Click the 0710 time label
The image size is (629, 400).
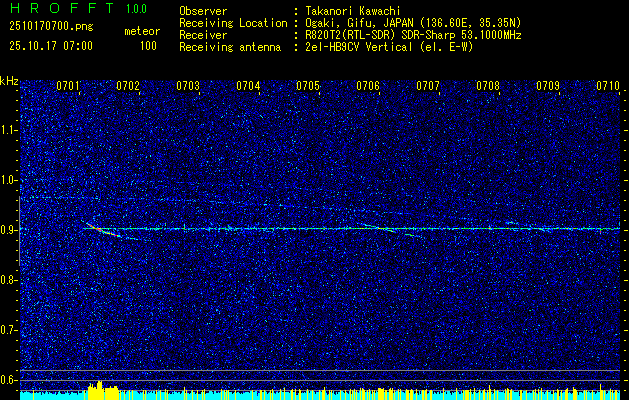click(x=608, y=86)
